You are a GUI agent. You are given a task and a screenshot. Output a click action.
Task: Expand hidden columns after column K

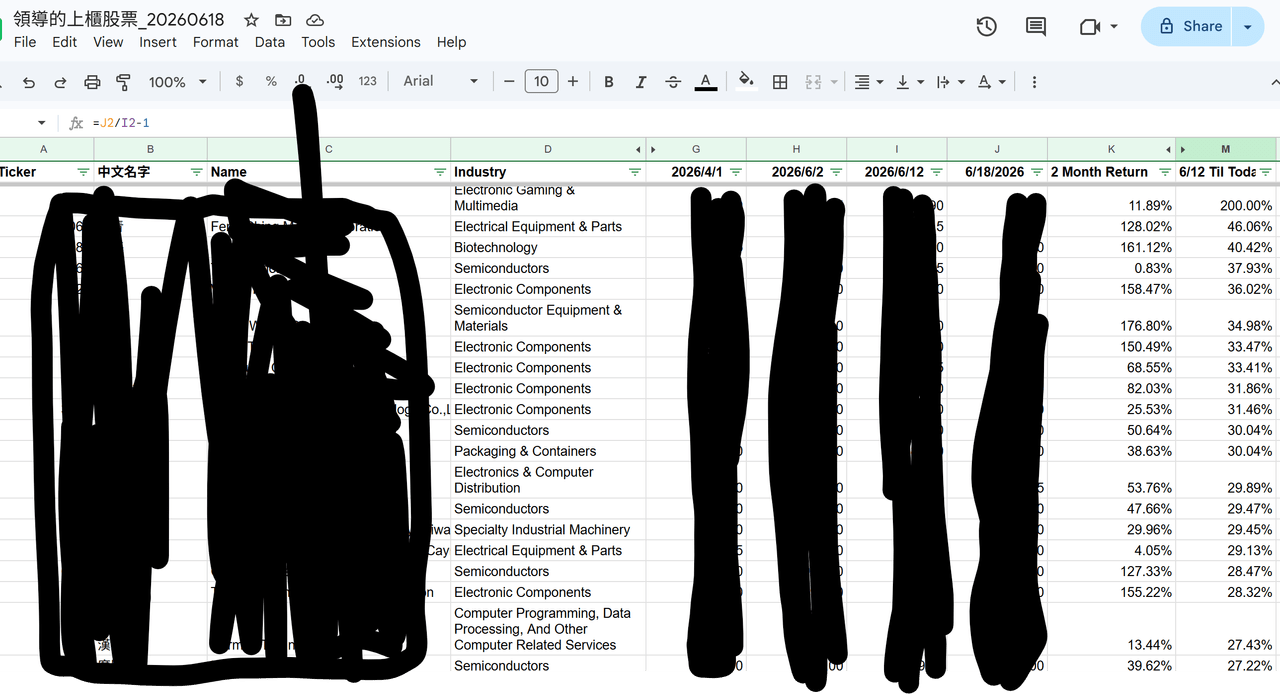[x=1168, y=150]
